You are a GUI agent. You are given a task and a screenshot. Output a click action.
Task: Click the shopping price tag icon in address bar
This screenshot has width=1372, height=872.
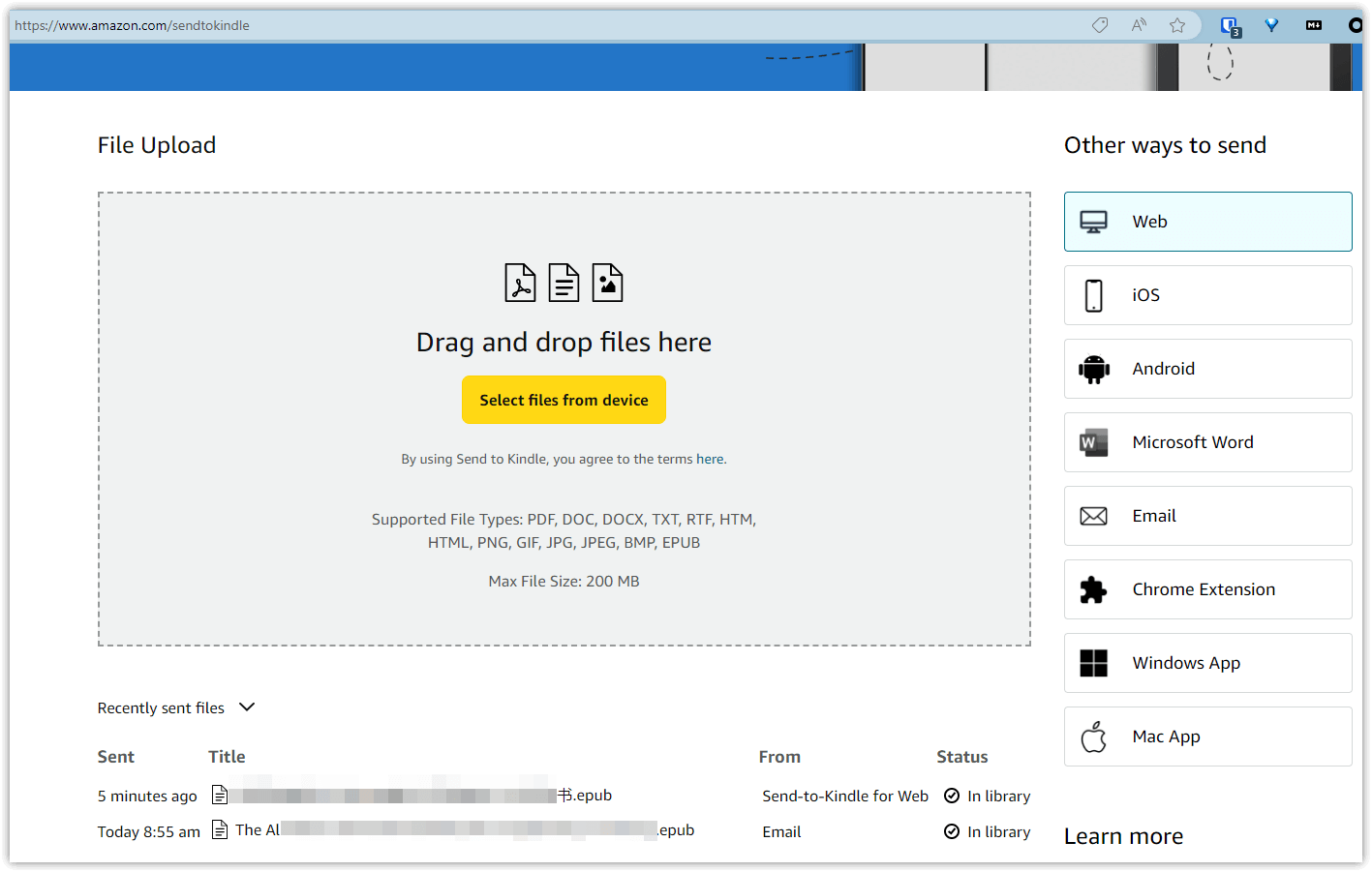pos(1100,25)
